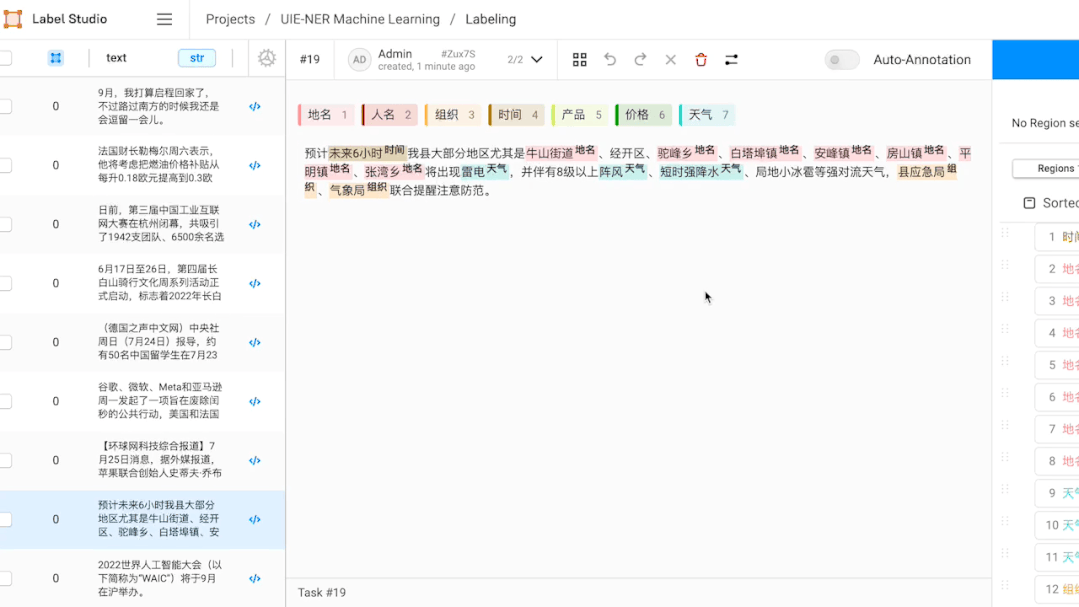This screenshot has height=607, width=1079.
Task: Redo the annotation action
Action: [x=640, y=60]
